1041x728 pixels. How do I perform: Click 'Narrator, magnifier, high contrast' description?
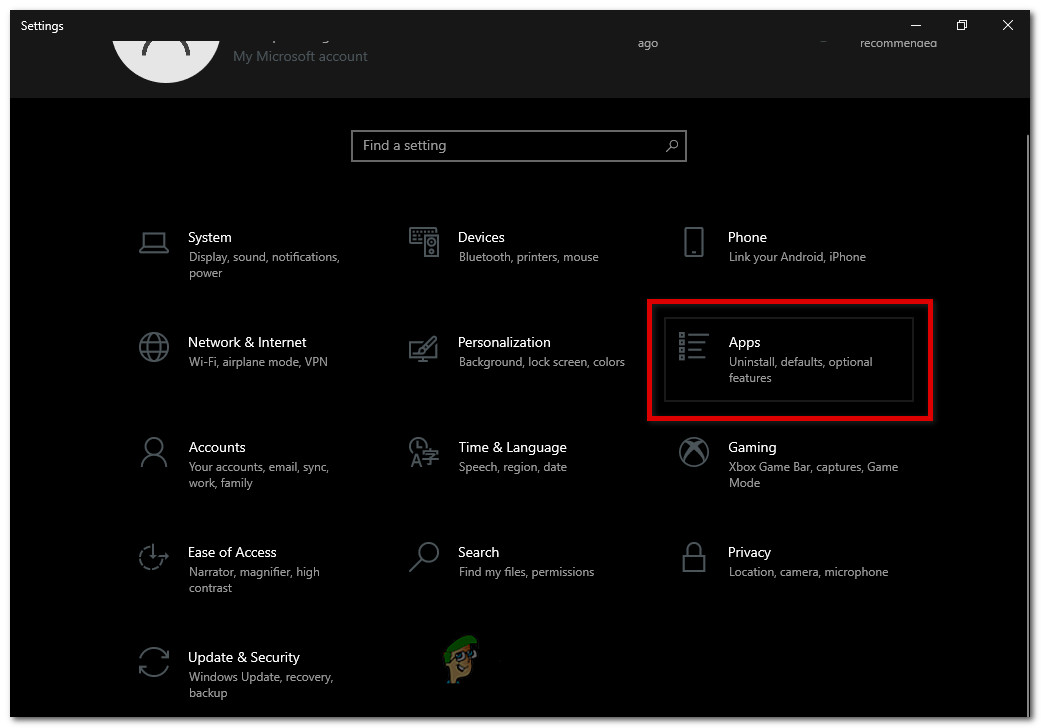click(254, 579)
